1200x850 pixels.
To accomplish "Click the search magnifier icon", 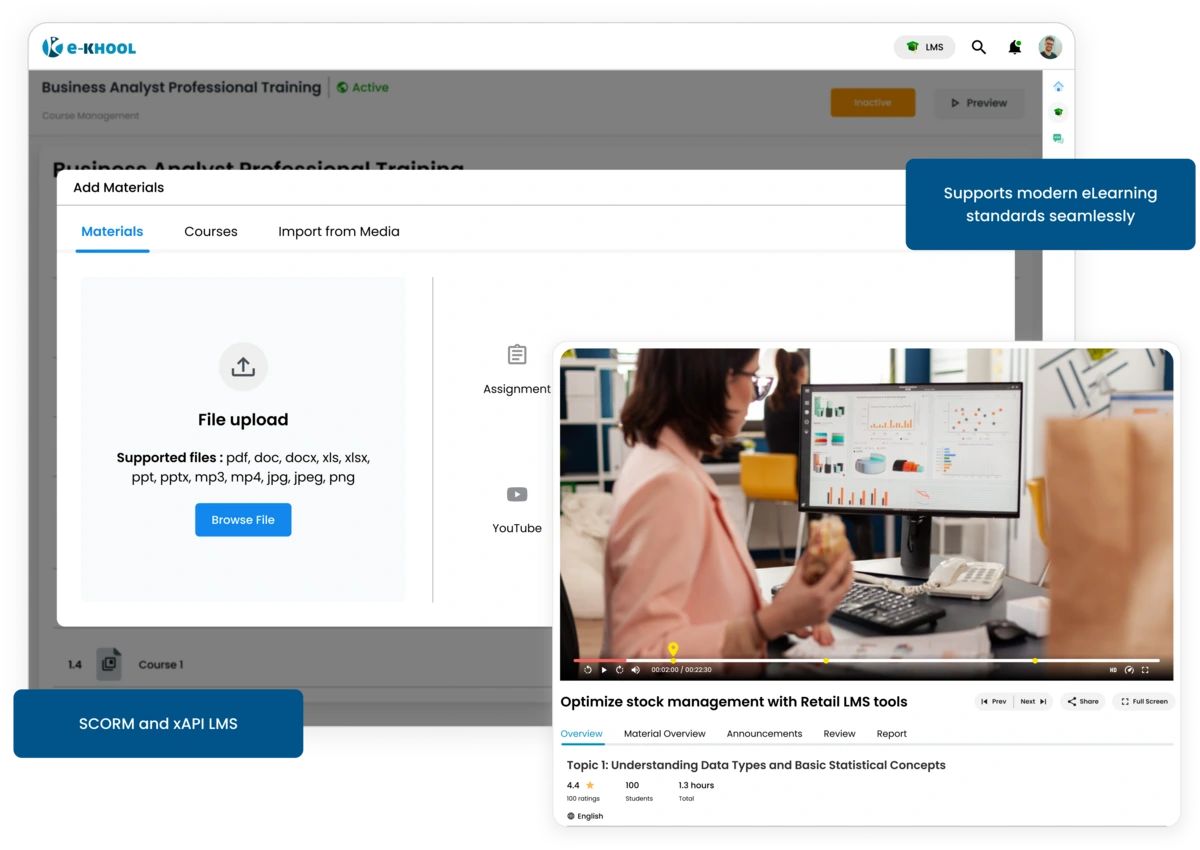I will (979, 47).
